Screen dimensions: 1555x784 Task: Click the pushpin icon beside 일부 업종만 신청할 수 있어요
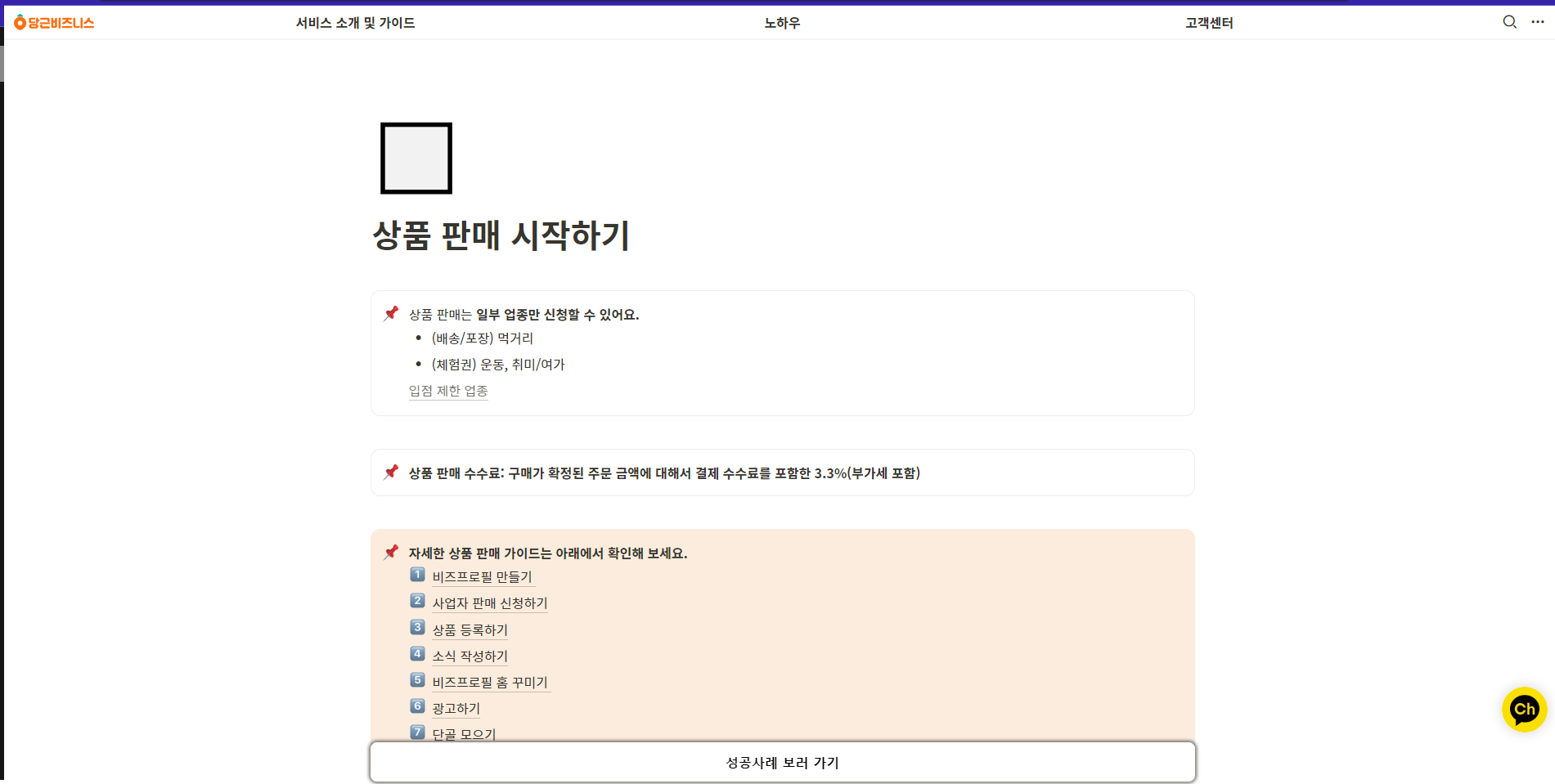pyautogui.click(x=391, y=313)
